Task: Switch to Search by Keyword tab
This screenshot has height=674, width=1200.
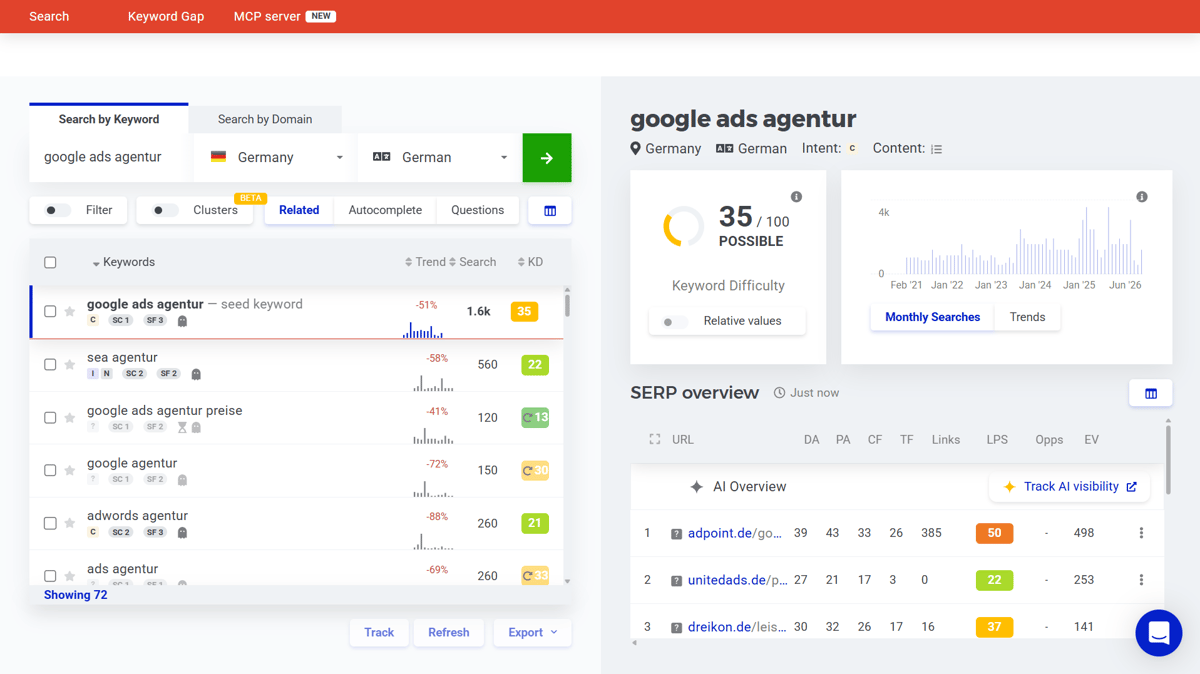Action: coord(109,119)
